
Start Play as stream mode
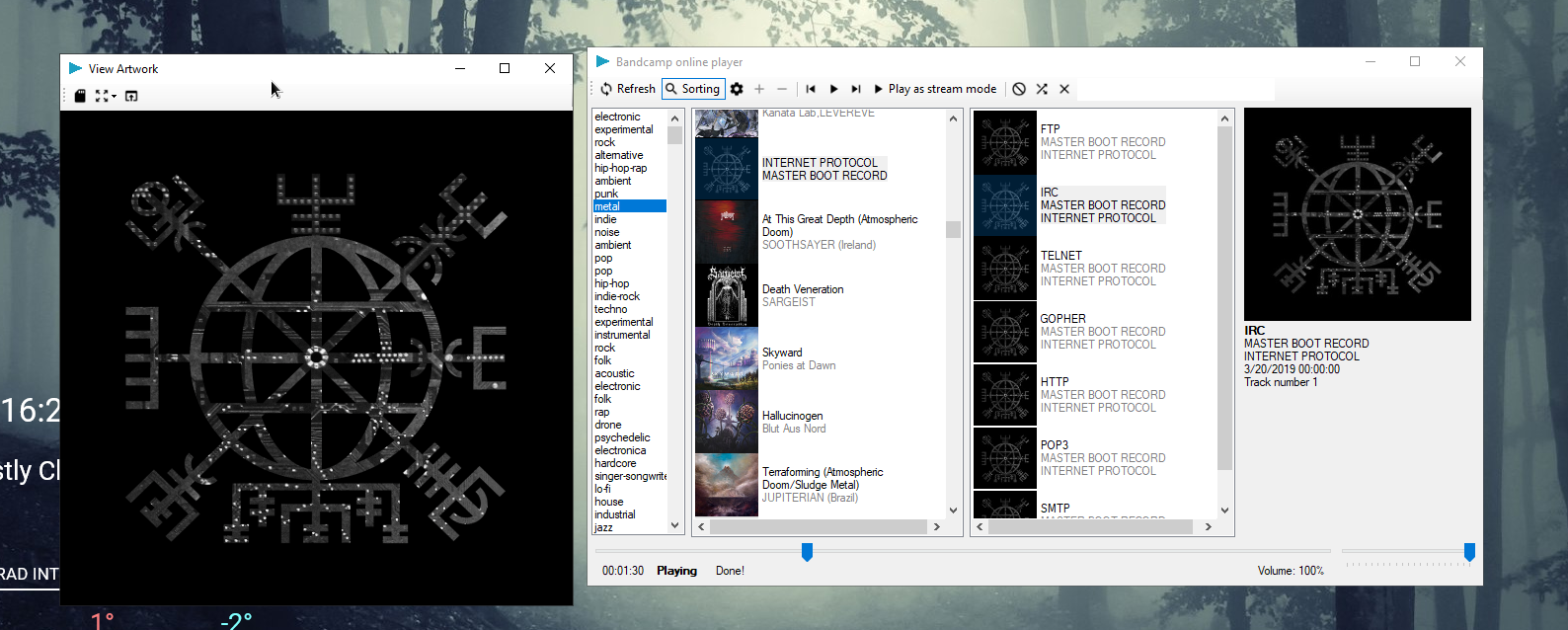click(x=935, y=89)
